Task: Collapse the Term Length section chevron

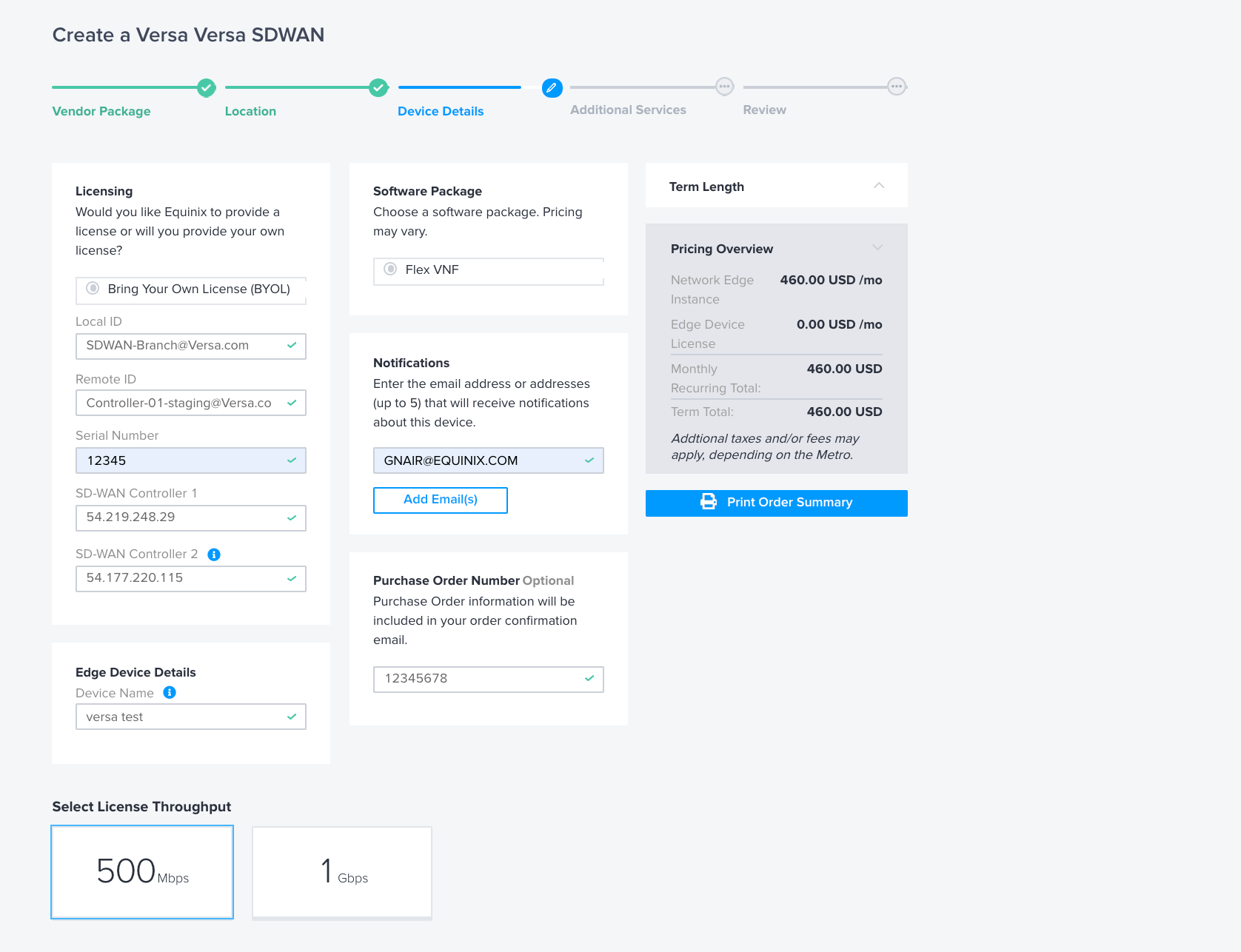Action: [879, 185]
